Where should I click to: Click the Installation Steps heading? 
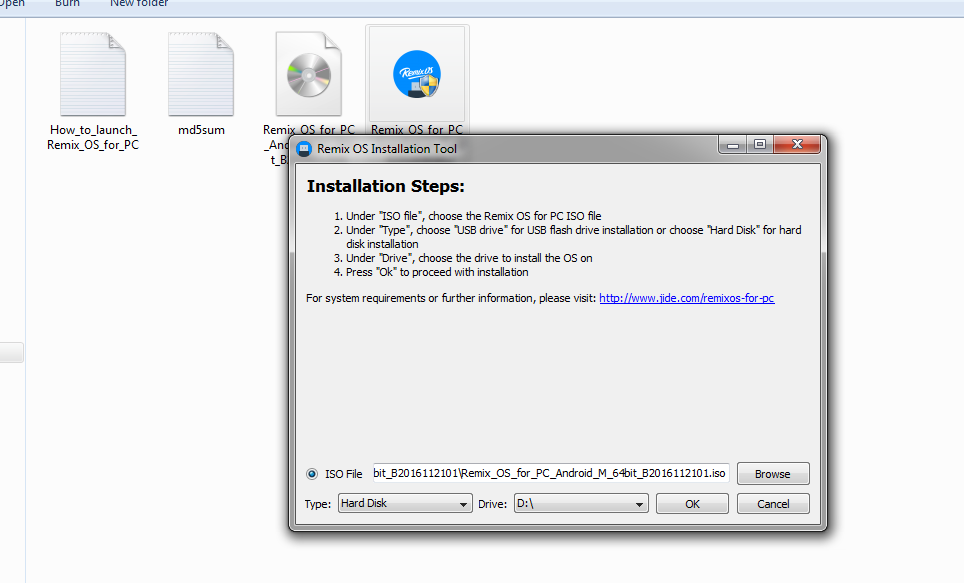click(x=385, y=186)
